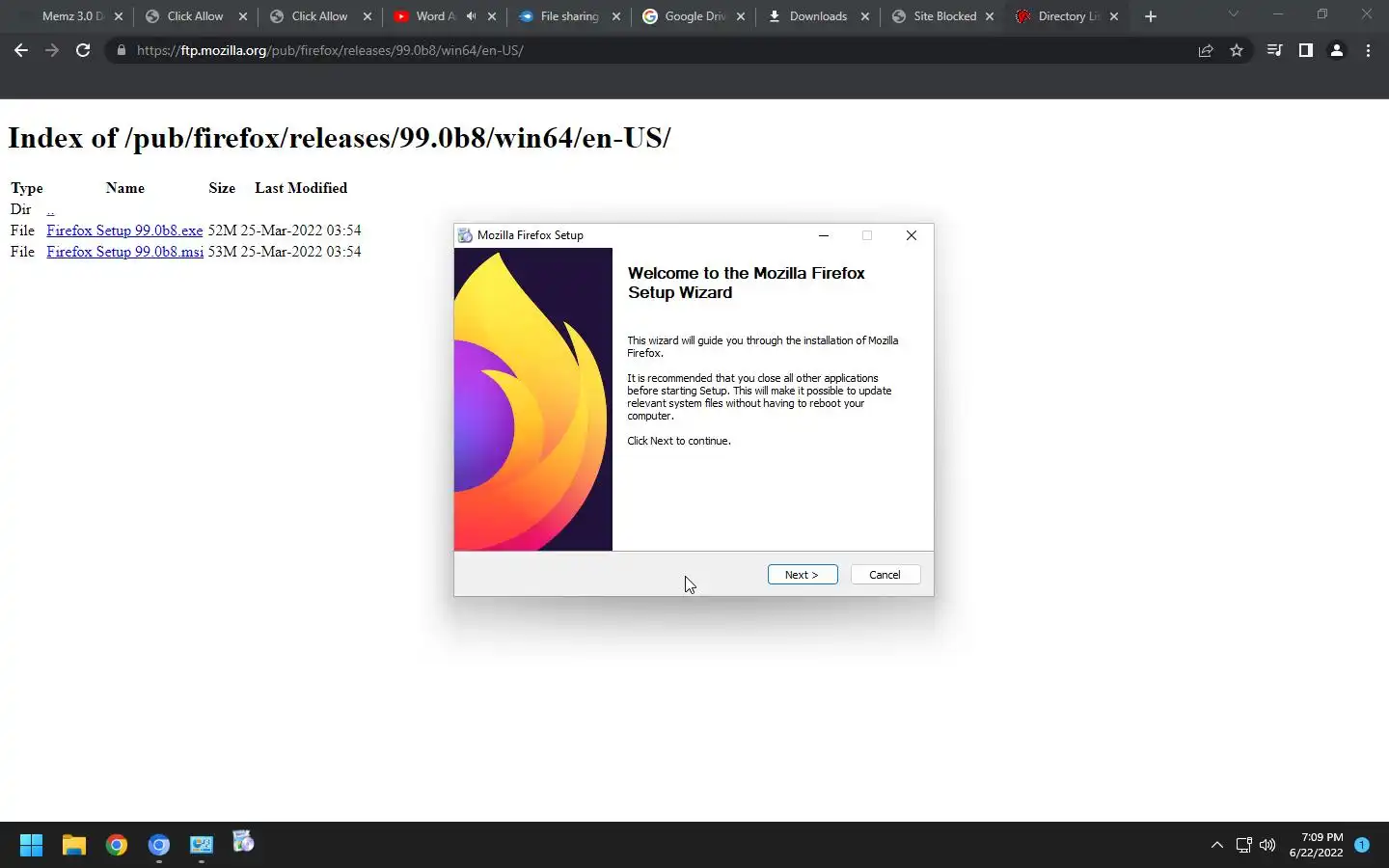The width and height of the screenshot is (1389, 868).
Task: Open media controls icon
Action: pyautogui.click(x=1274, y=50)
